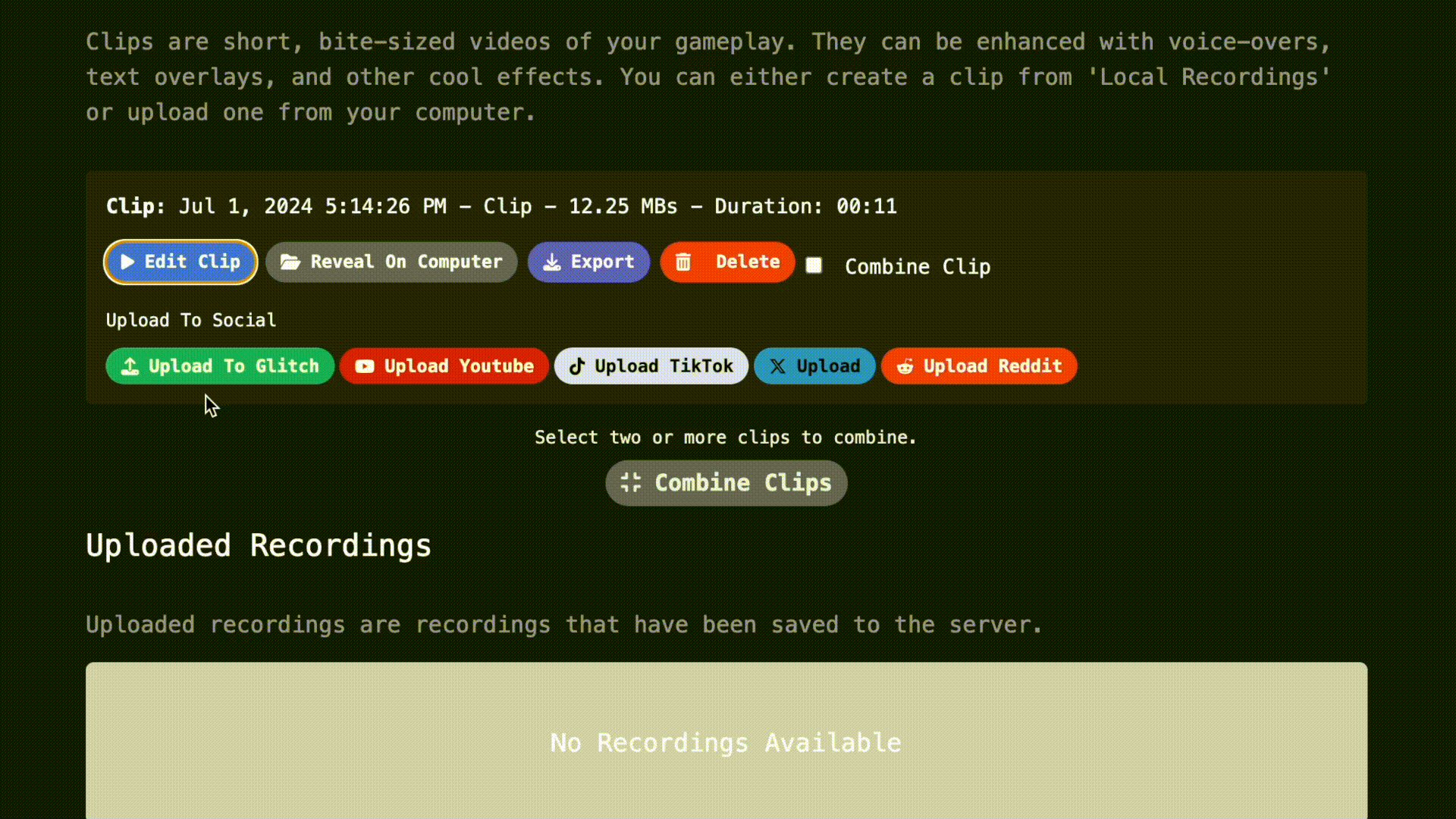
Task: Click the Upload X social button
Action: point(814,366)
